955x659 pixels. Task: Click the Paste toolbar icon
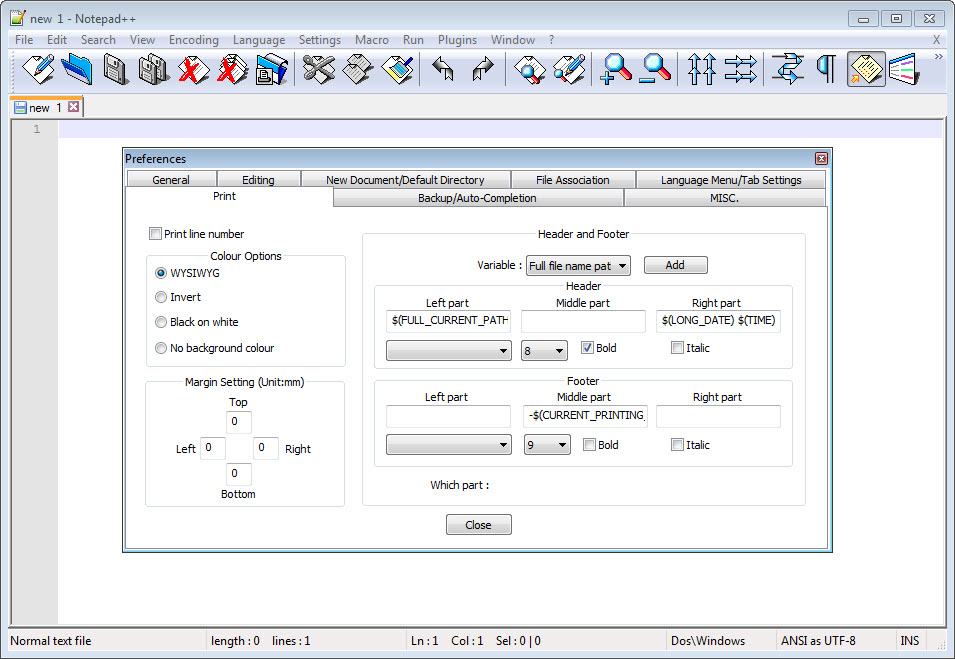pyautogui.click(x=397, y=69)
